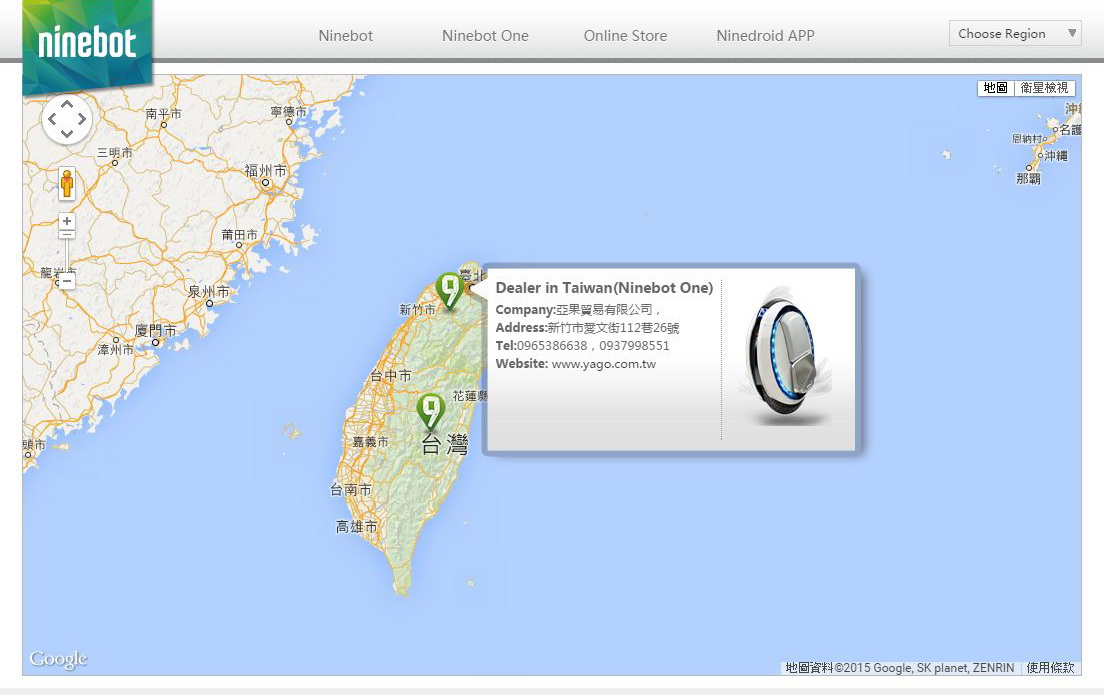
Task: Select the Ninebot marker above 台灣 label
Action: [430, 411]
